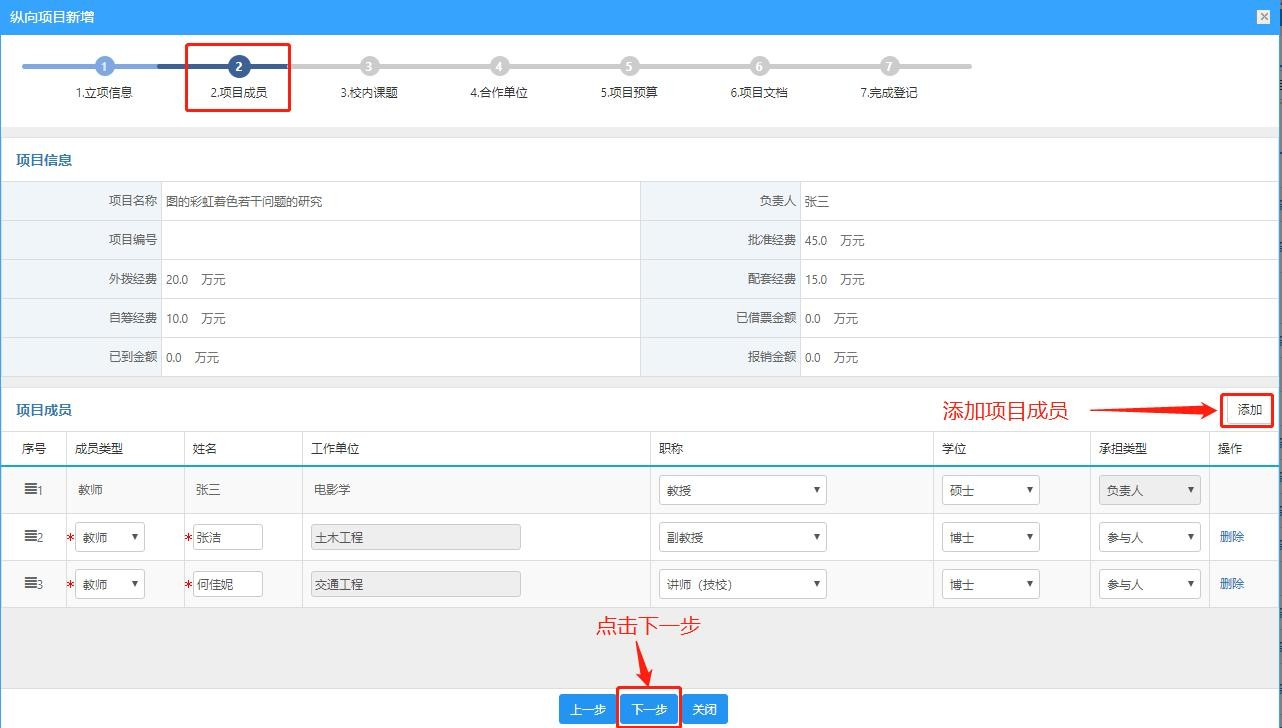
Task: Switch to 6.项目文档 step tab
Action: point(759,92)
